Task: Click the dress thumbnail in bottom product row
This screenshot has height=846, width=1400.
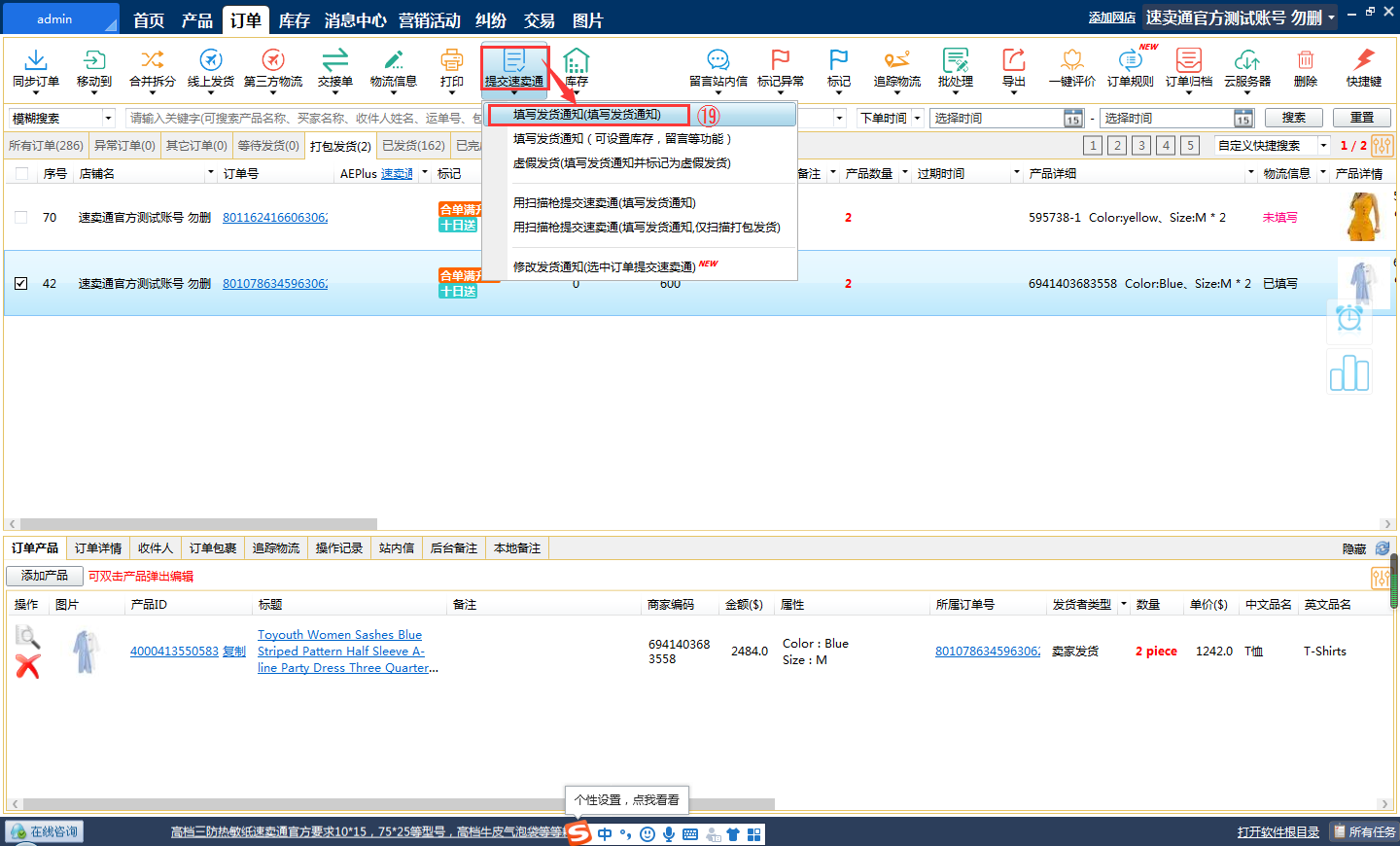Action: [87, 652]
